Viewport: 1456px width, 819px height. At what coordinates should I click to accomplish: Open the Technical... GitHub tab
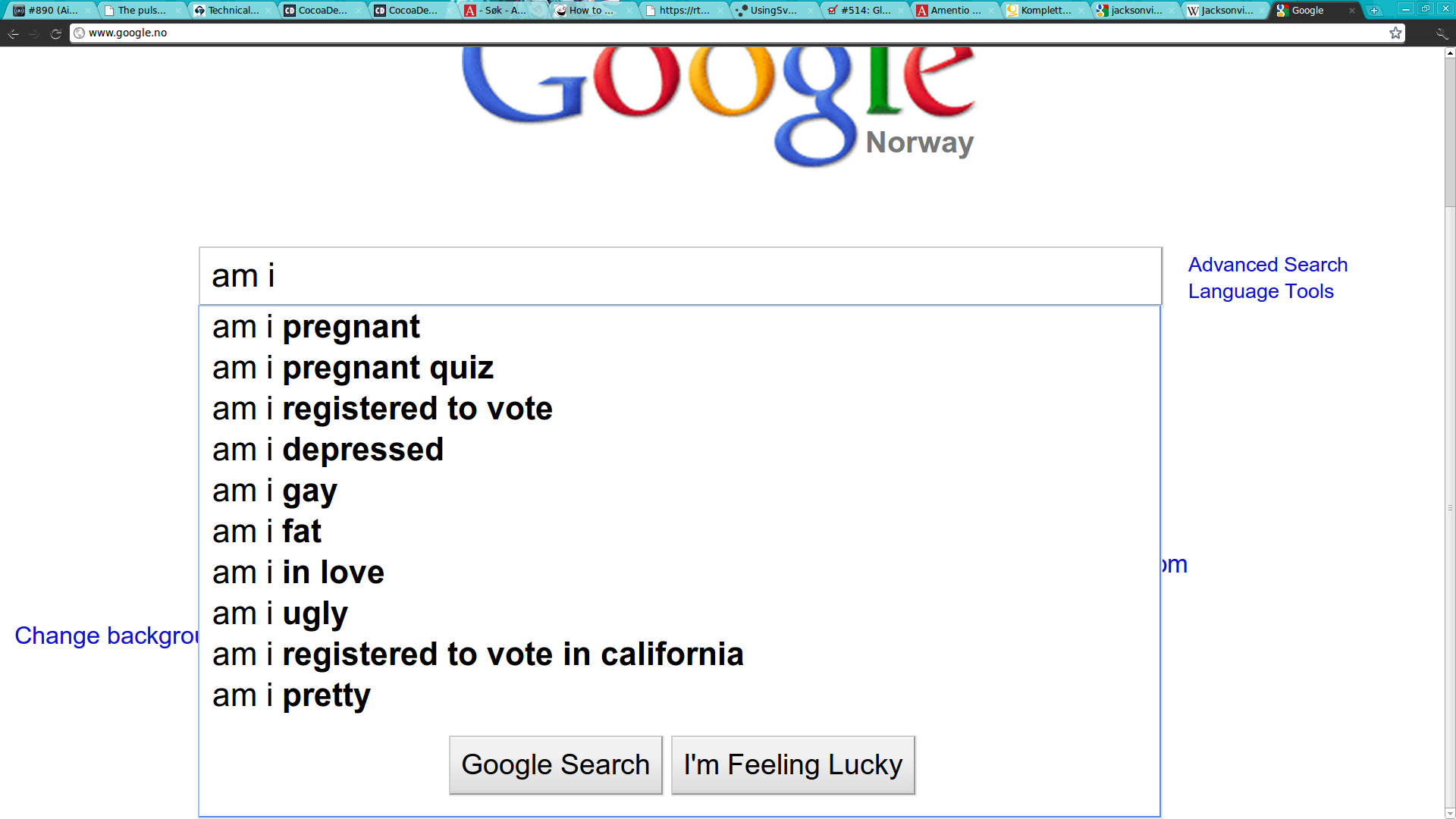click(x=231, y=11)
